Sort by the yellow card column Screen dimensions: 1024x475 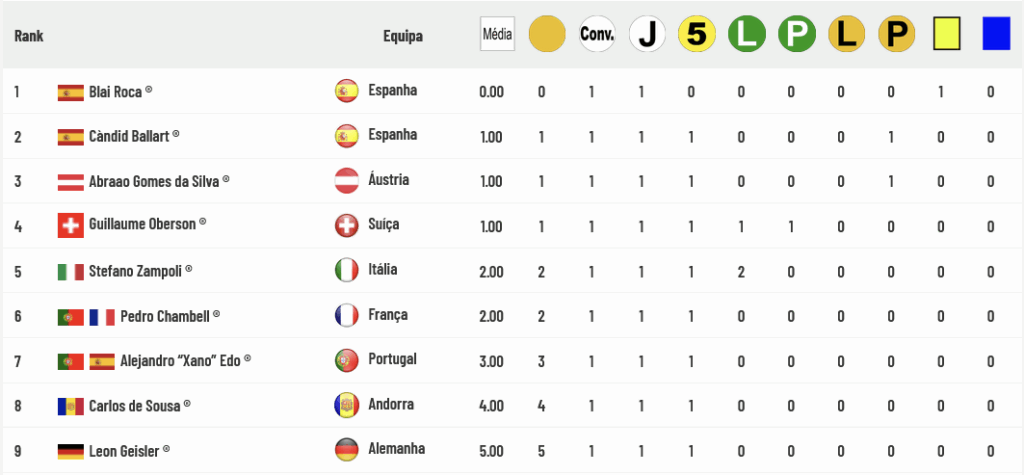point(946,33)
